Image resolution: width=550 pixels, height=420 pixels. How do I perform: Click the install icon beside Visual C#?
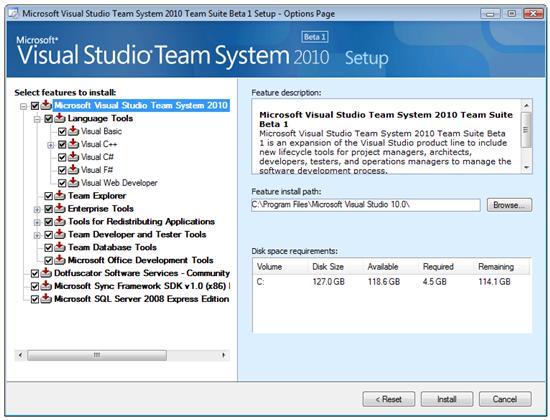pos(73,156)
